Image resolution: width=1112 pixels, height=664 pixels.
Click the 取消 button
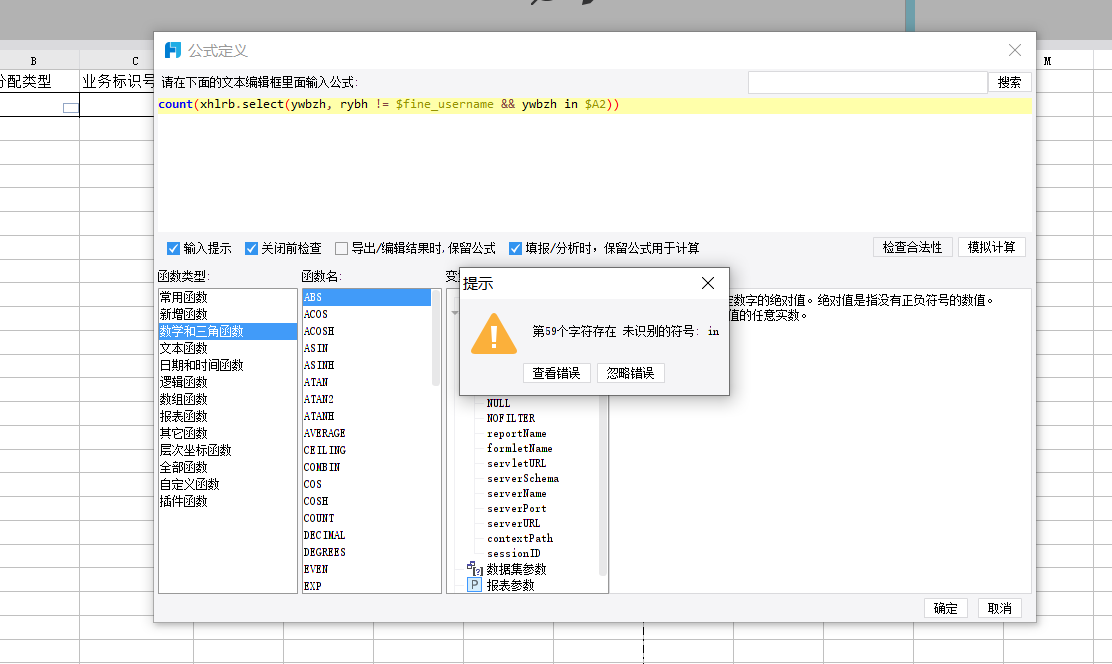tap(999, 608)
